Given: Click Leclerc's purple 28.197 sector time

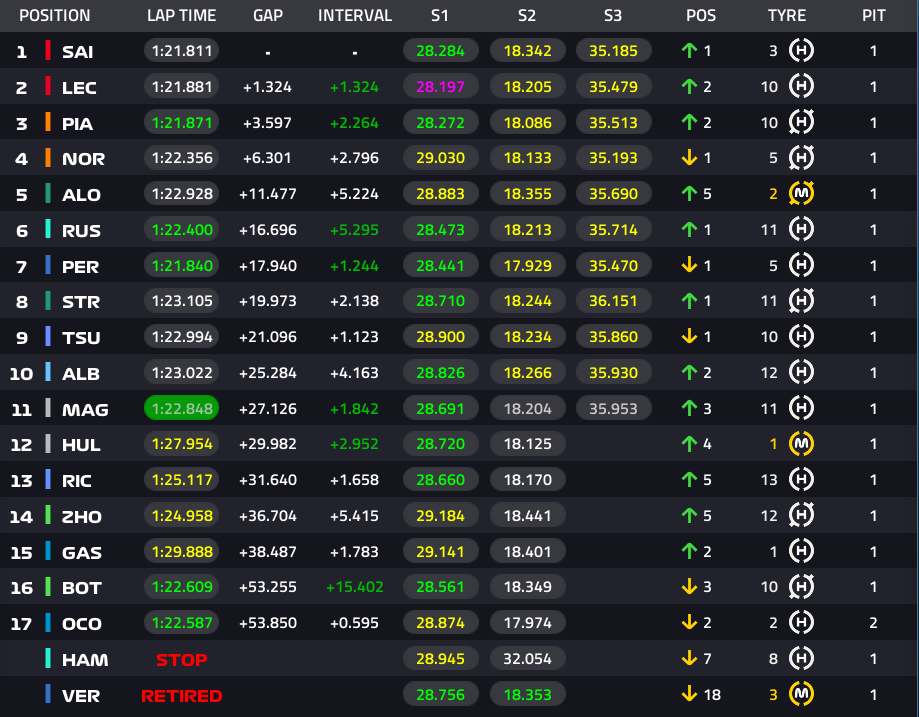Looking at the screenshot, I should 440,87.
